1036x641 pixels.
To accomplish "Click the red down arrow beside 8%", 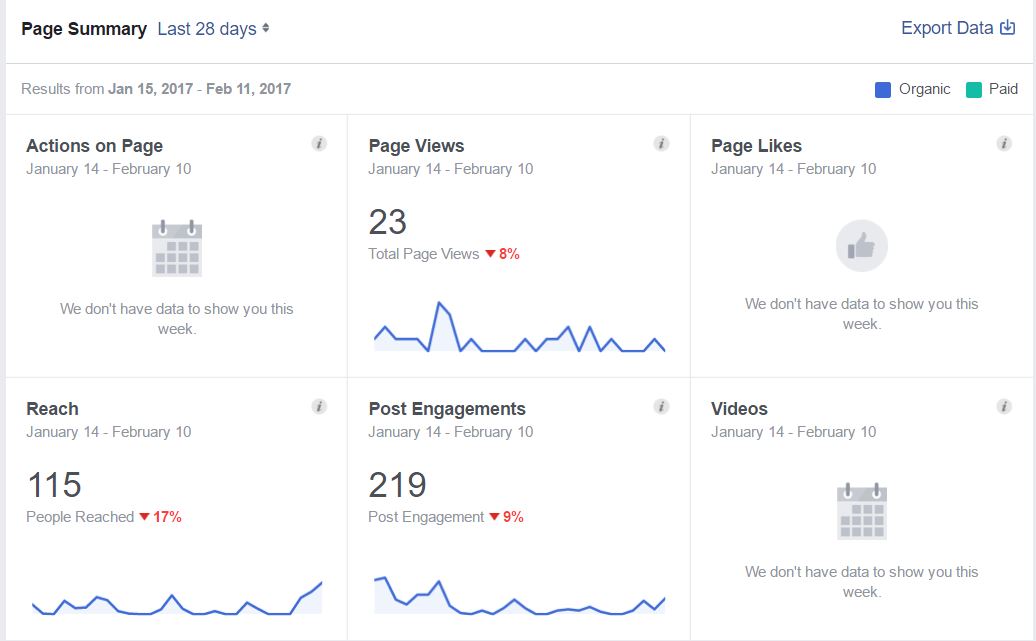I will [490, 254].
